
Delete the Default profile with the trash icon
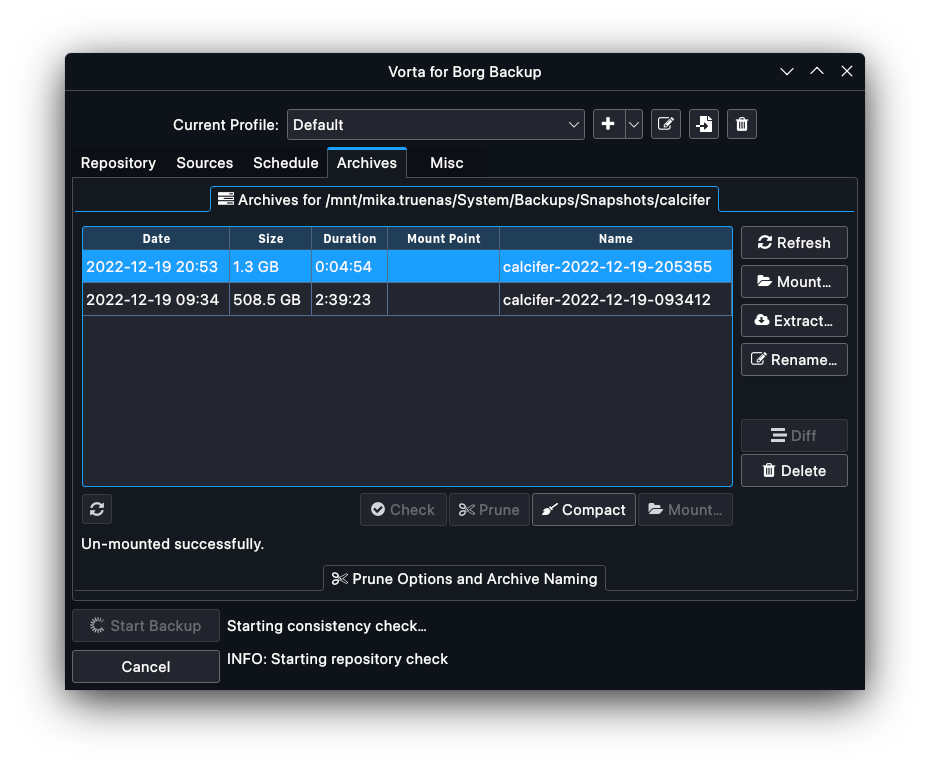click(x=741, y=124)
